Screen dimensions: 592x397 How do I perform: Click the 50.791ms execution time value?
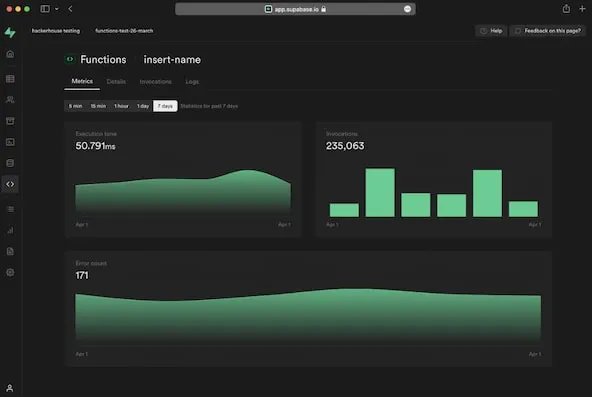(95, 146)
